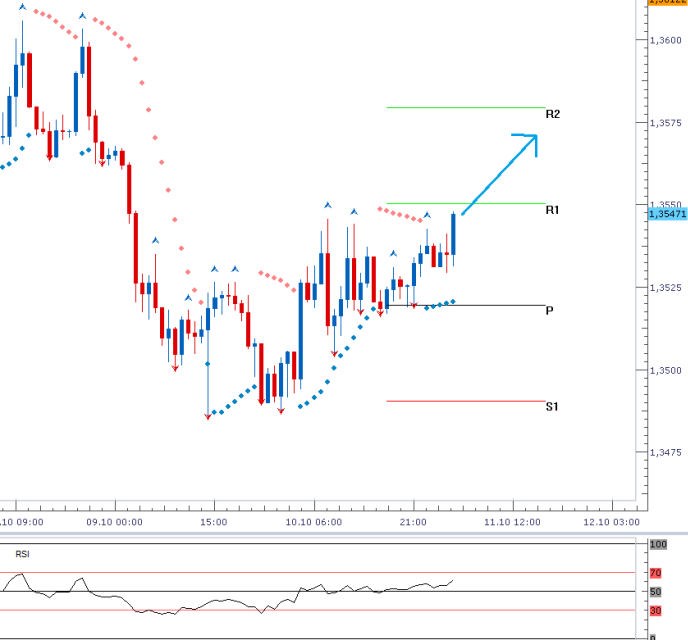Click the S1 support level label

[552, 406]
